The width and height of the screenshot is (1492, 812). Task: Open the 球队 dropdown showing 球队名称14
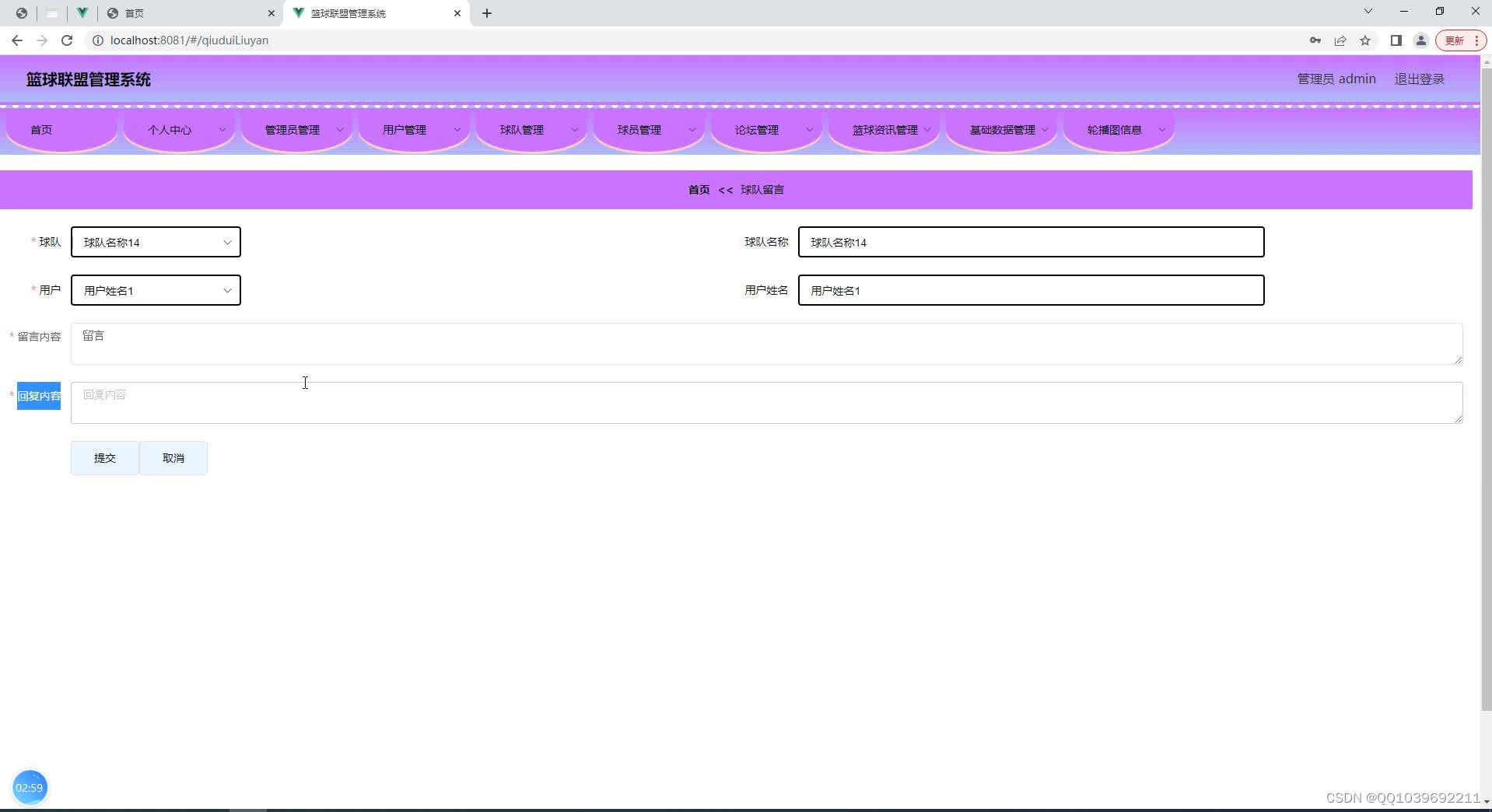pyautogui.click(x=156, y=242)
